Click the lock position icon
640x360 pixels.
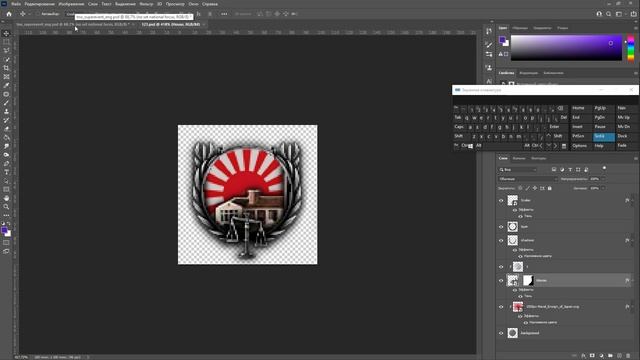point(535,188)
